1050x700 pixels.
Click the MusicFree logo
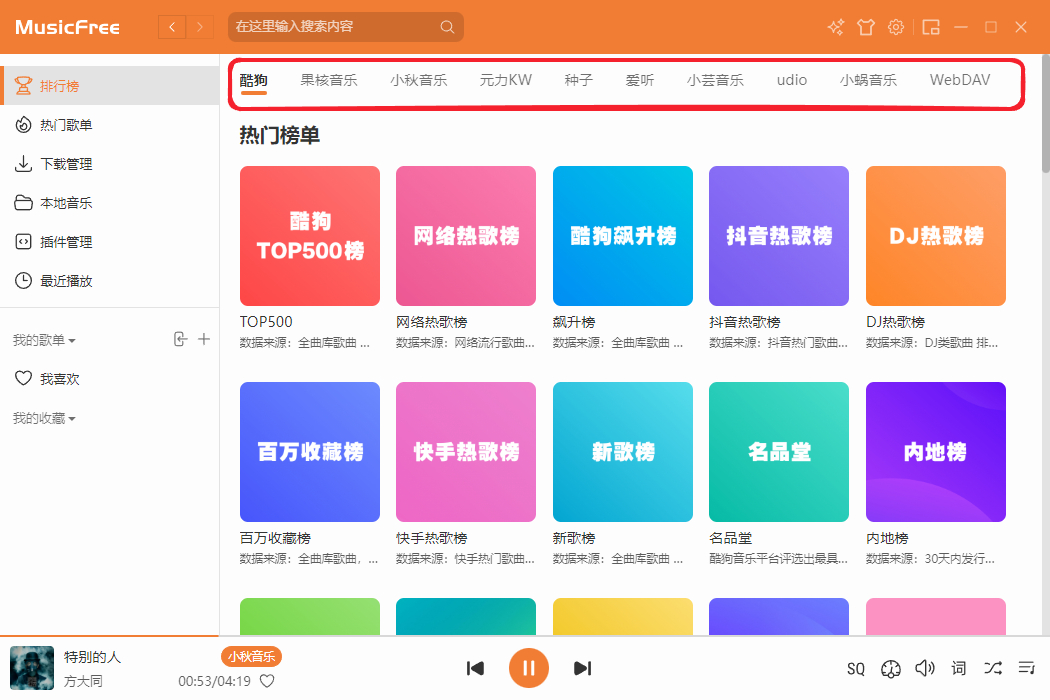click(68, 27)
